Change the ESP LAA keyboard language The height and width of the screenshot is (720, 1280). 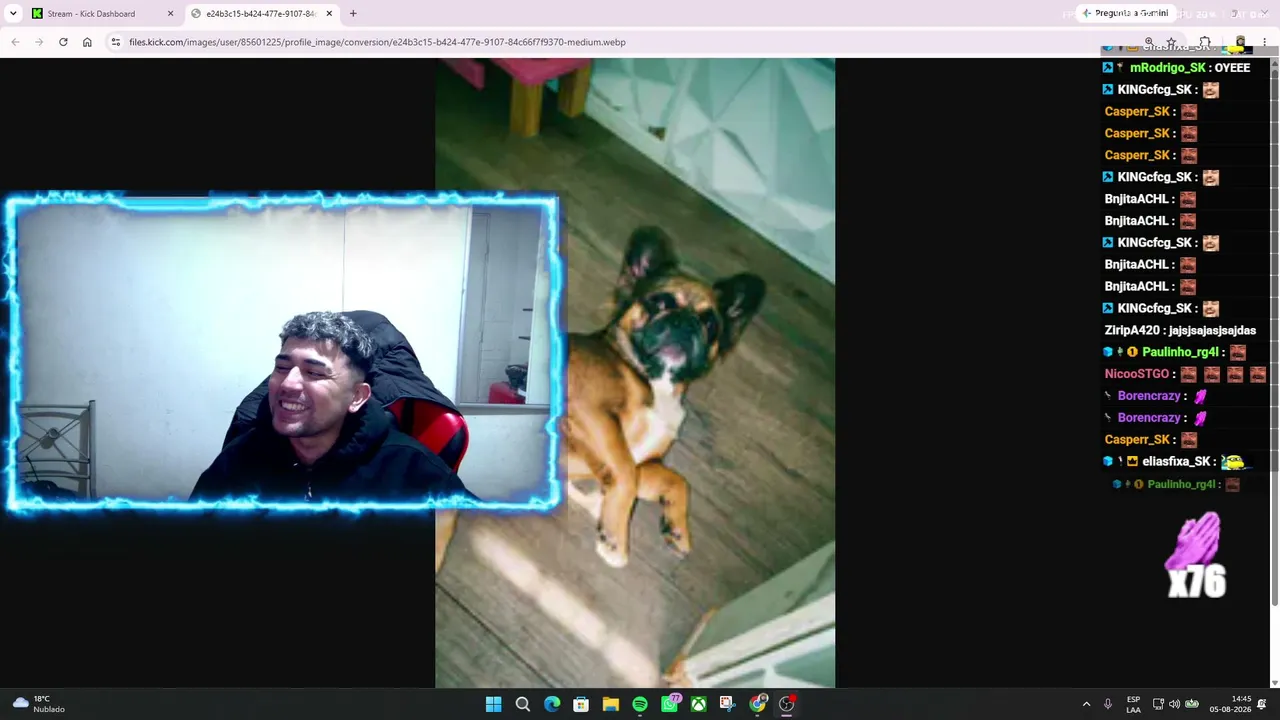click(1133, 705)
